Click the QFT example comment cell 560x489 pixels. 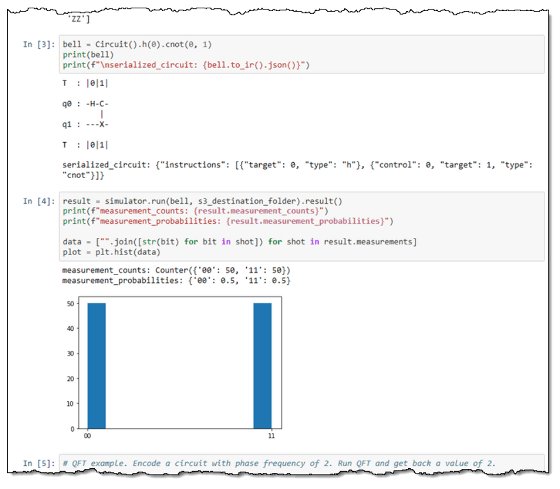click(x=301, y=463)
